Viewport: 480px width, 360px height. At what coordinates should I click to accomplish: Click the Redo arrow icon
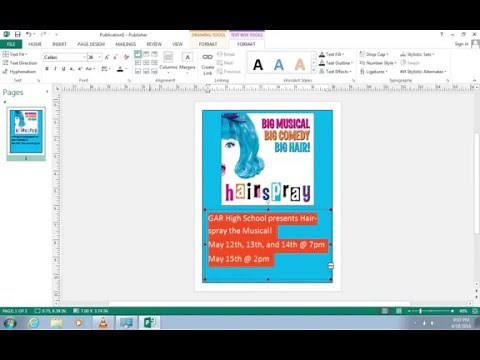43,34
